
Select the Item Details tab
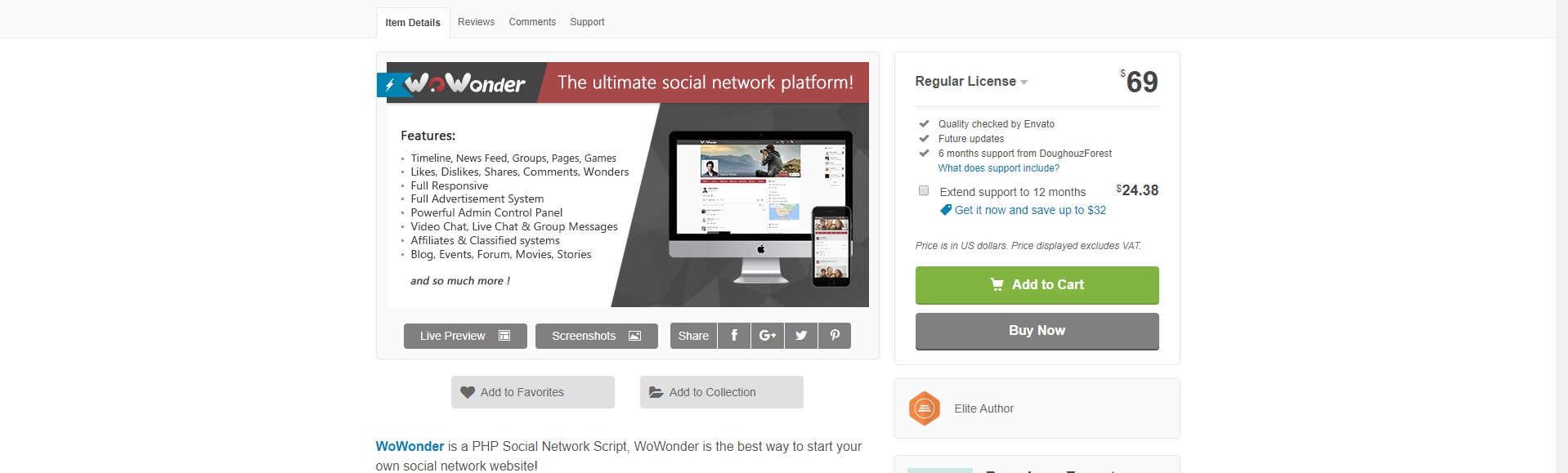413,23
